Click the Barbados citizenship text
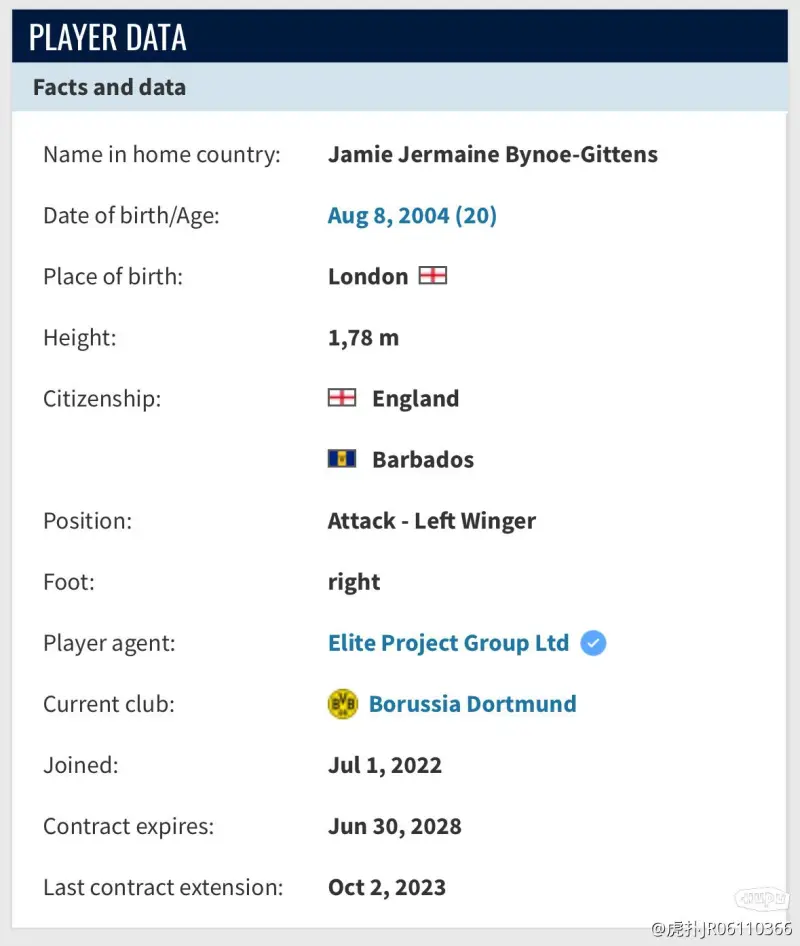Image resolution: width=800 pixels, height=946 pixels. (x=423, y=460)
